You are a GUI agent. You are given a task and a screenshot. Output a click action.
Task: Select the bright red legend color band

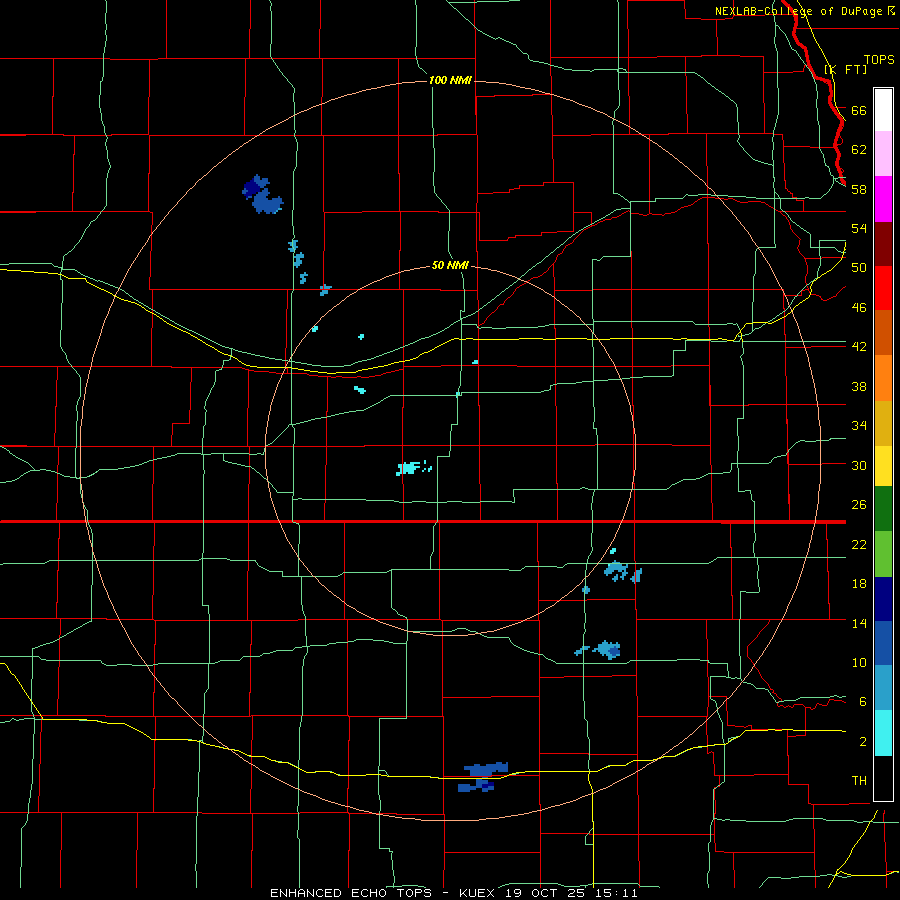[x=883, y=288]
